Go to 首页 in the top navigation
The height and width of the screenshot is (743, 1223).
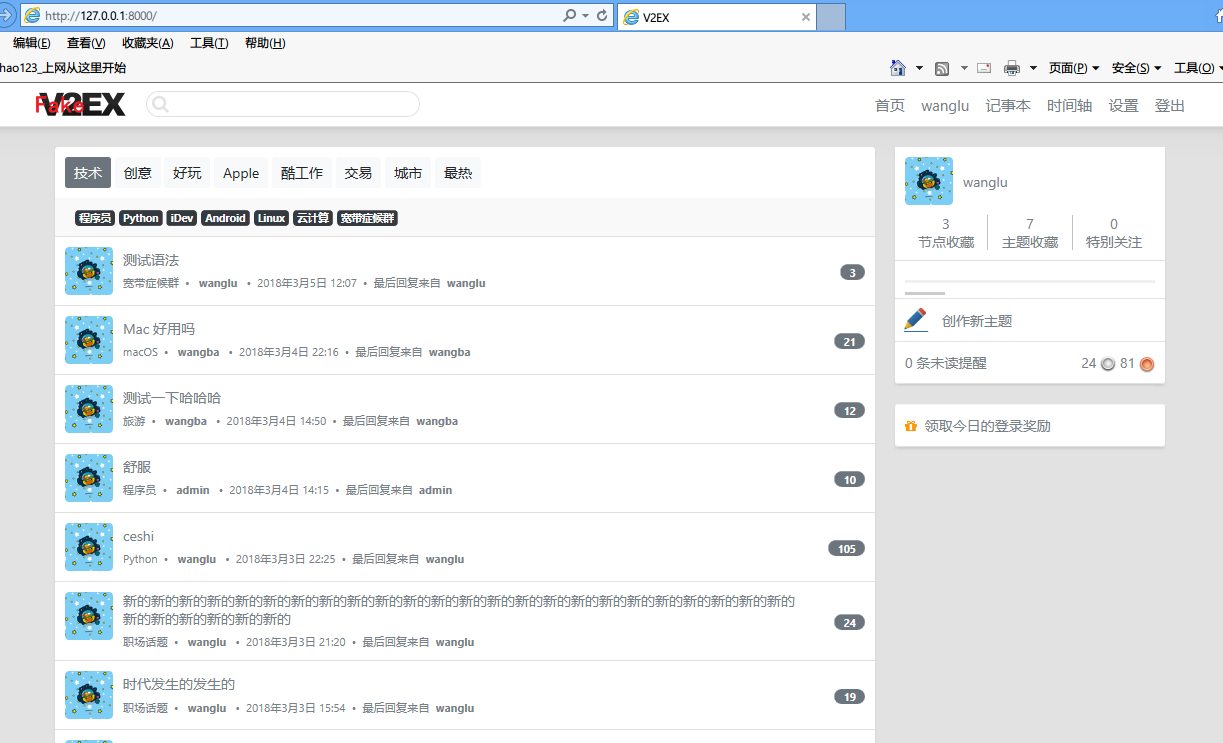tap(890, 105)
